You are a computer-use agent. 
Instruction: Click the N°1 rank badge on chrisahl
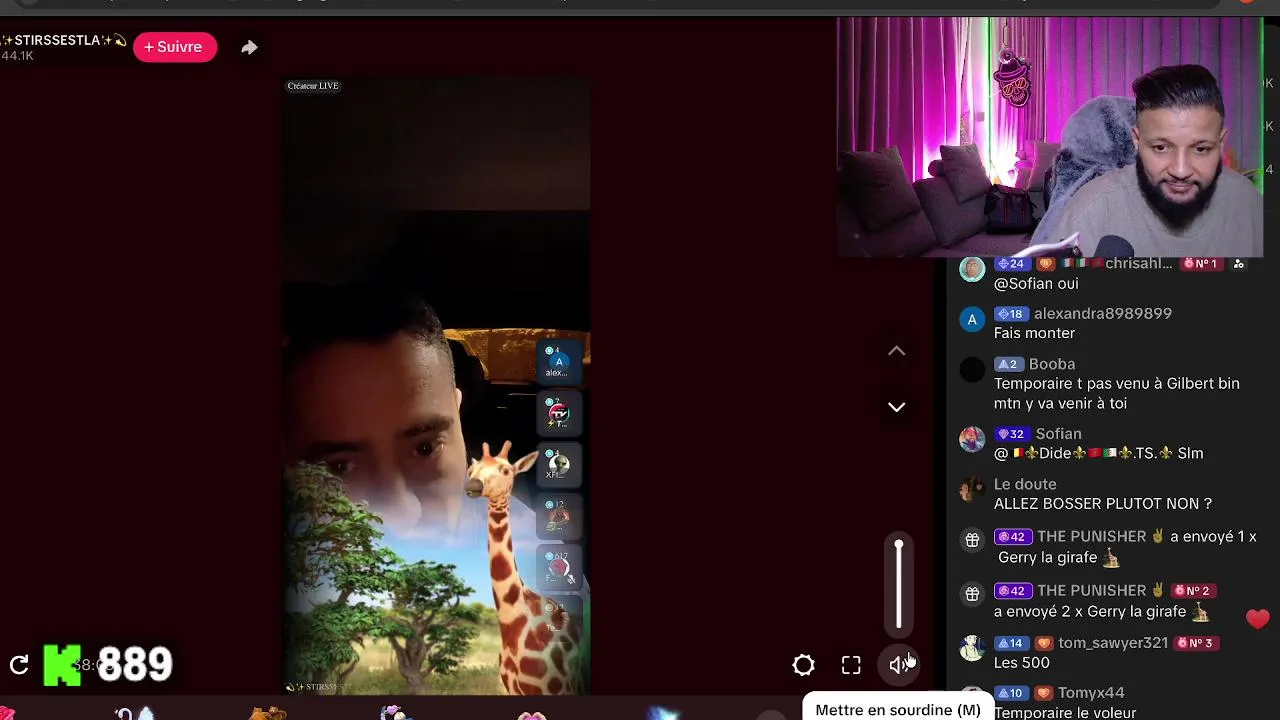(1200, 264)
